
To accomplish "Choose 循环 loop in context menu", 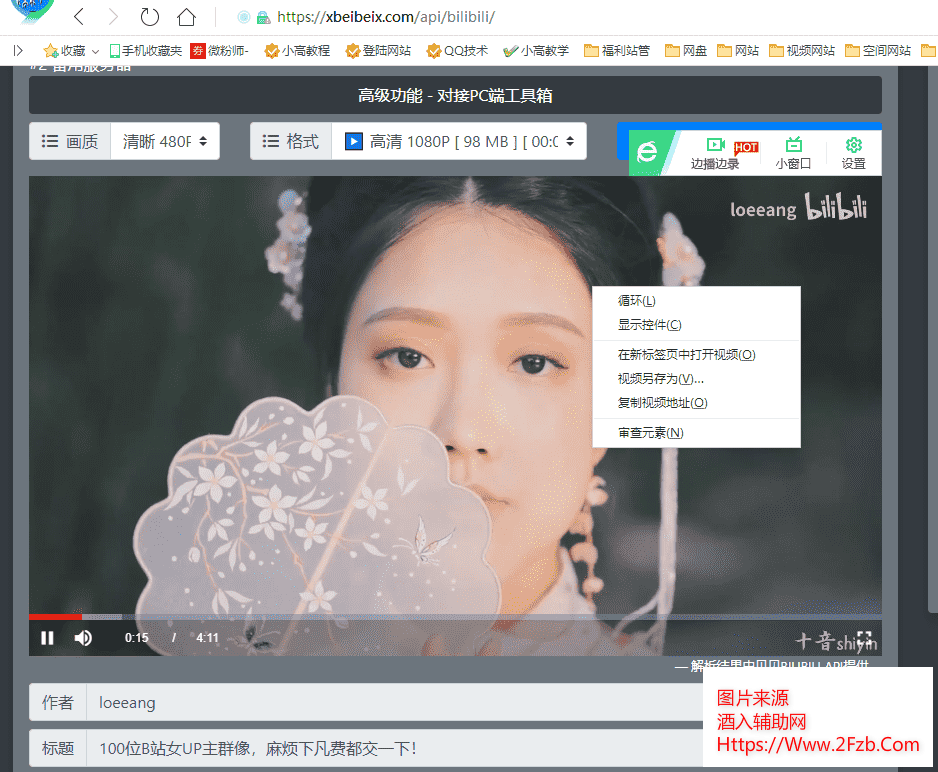I will click(637, 301).
